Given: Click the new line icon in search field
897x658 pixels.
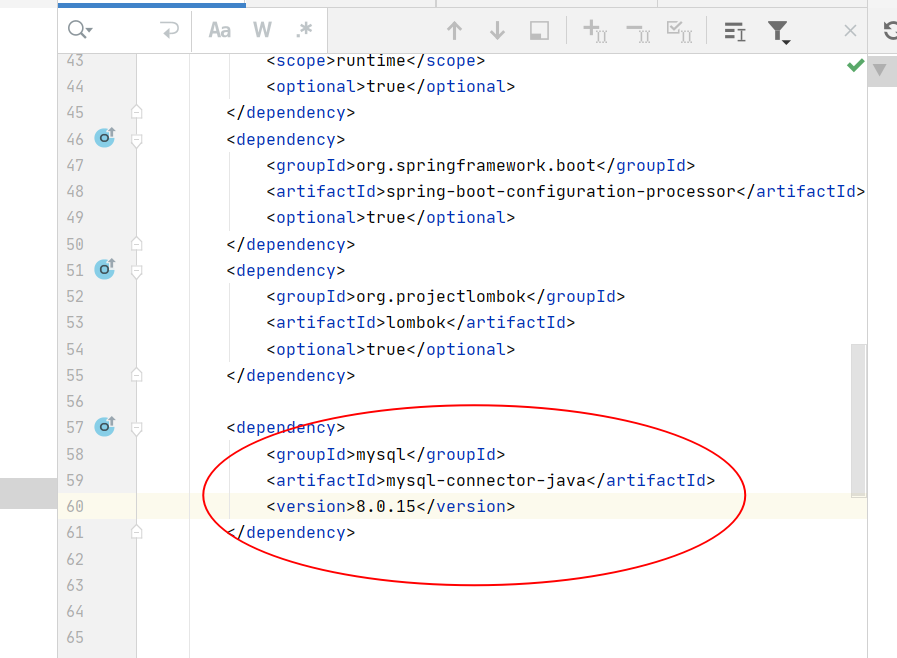Looking at the screenshot, I should coord(169,29).
